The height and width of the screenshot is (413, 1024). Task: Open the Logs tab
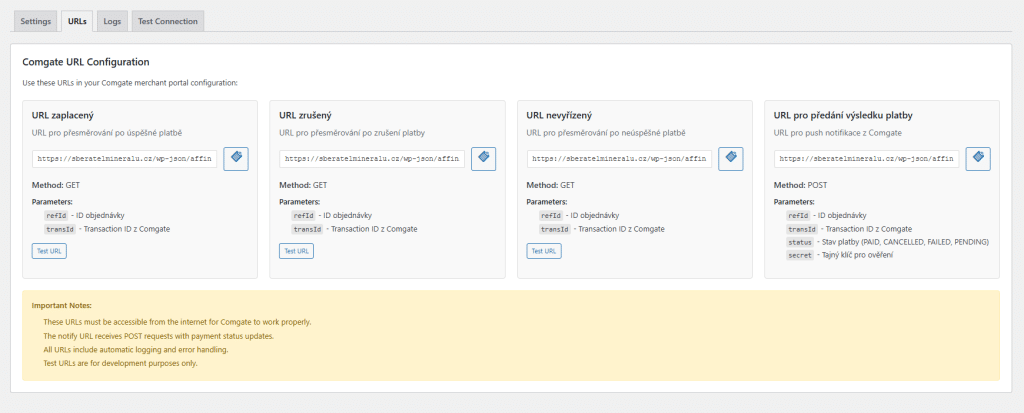pyautogui.click(x=112, y=21)
